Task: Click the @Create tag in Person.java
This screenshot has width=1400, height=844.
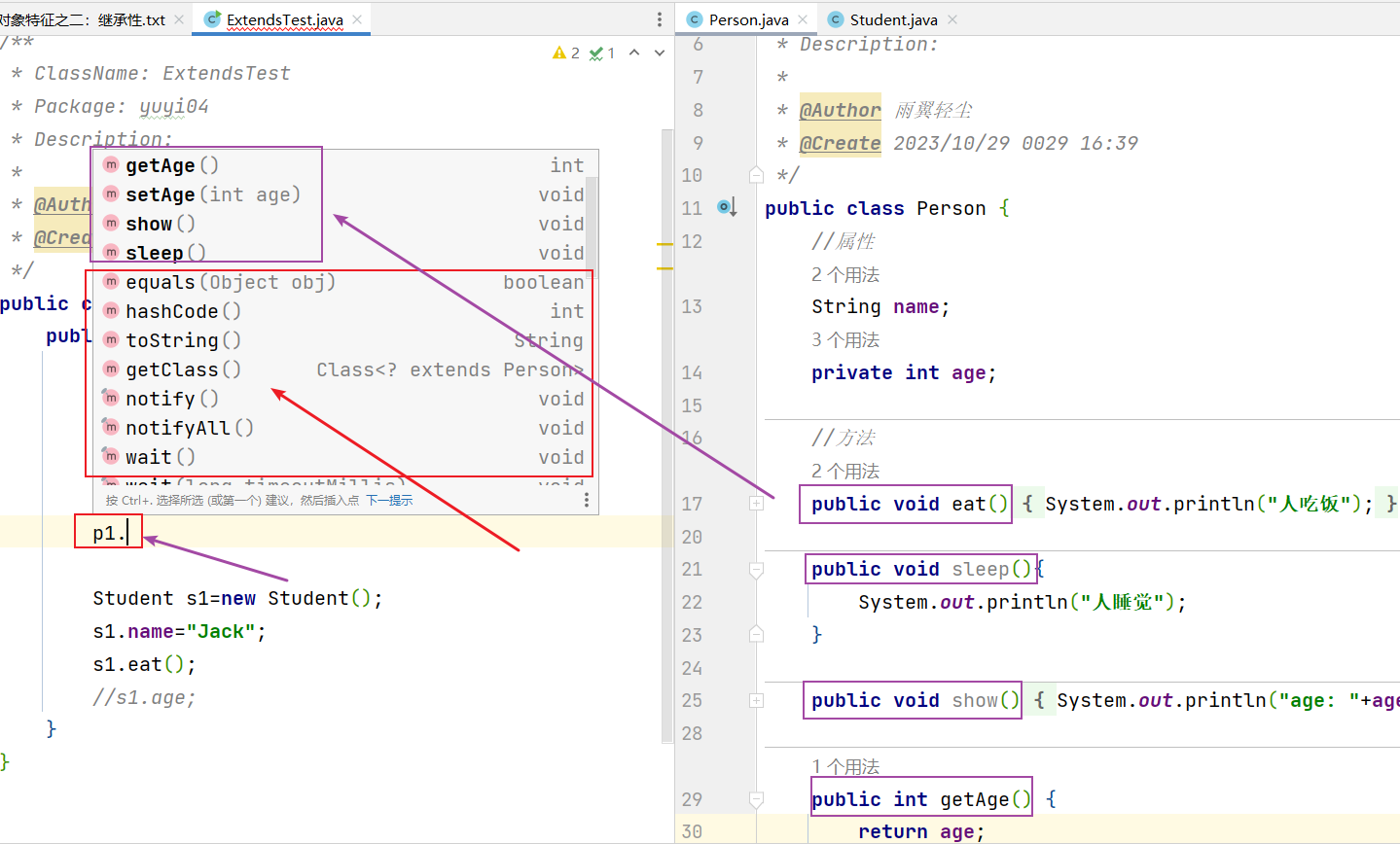Action: tap(841, 143)
